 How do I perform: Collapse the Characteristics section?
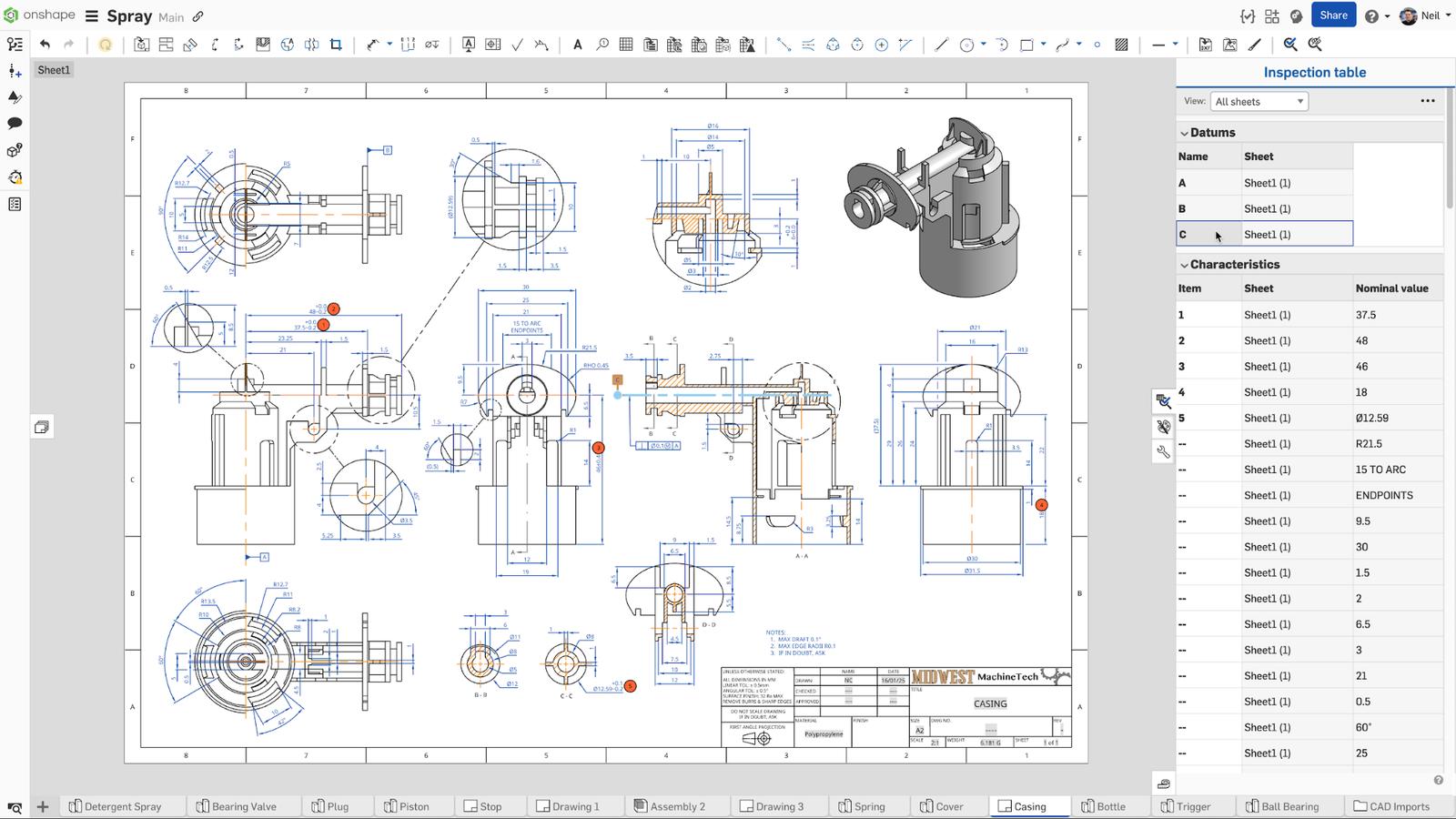[1183, 264]
